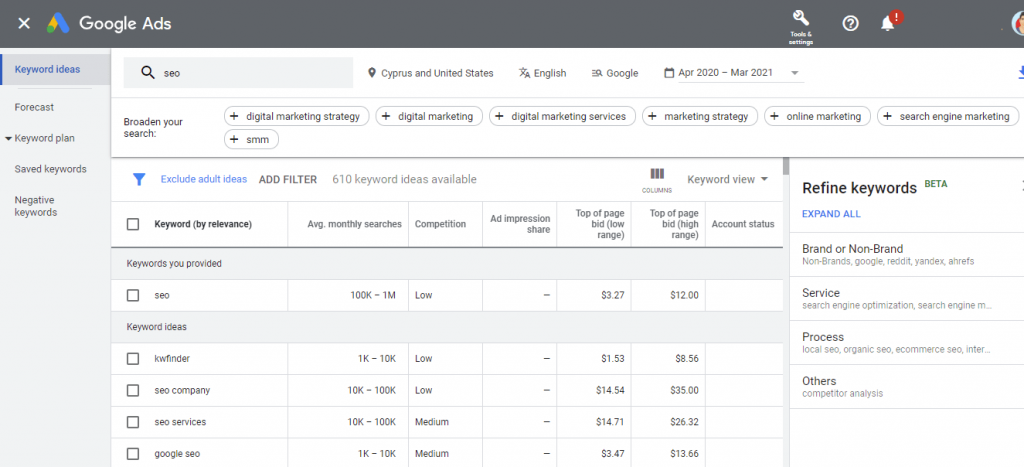Click the download keyword ideas icon
This screenshot has height=467, width=1024.
coord(1021,72)
